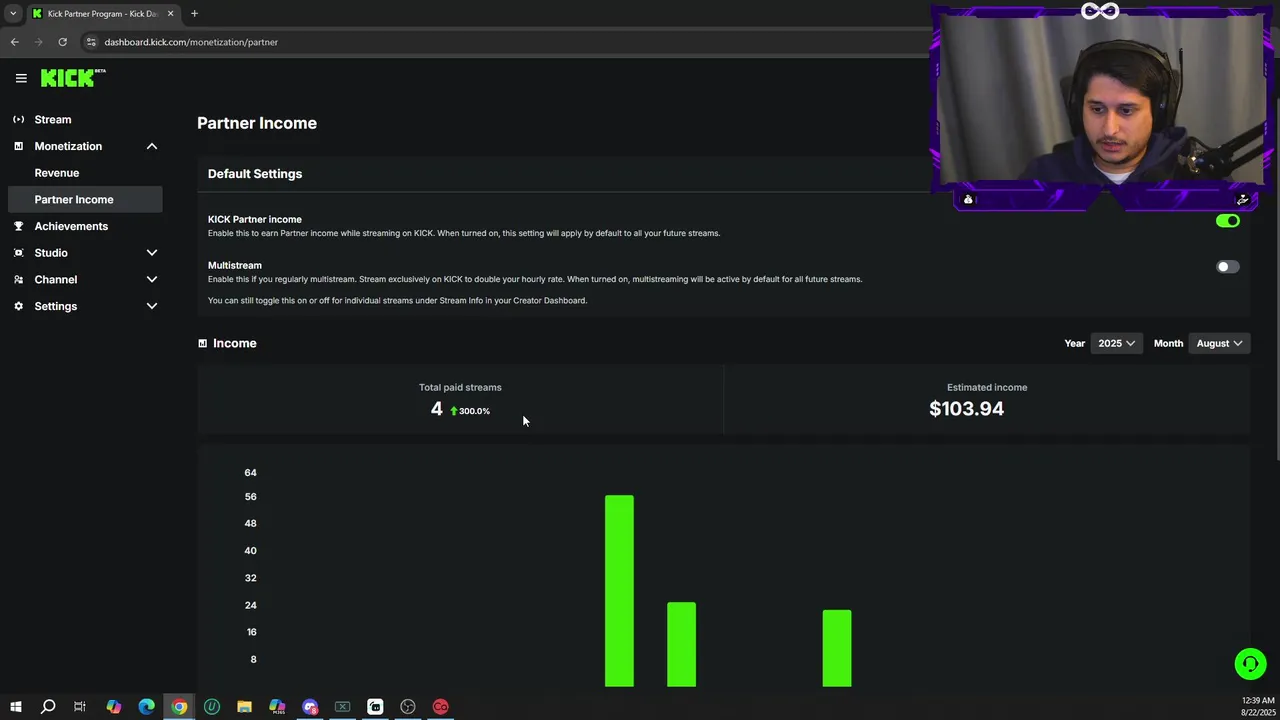Click the Studio camera icon
This screenshot has width=1280, height=720.
click(18, 253)
